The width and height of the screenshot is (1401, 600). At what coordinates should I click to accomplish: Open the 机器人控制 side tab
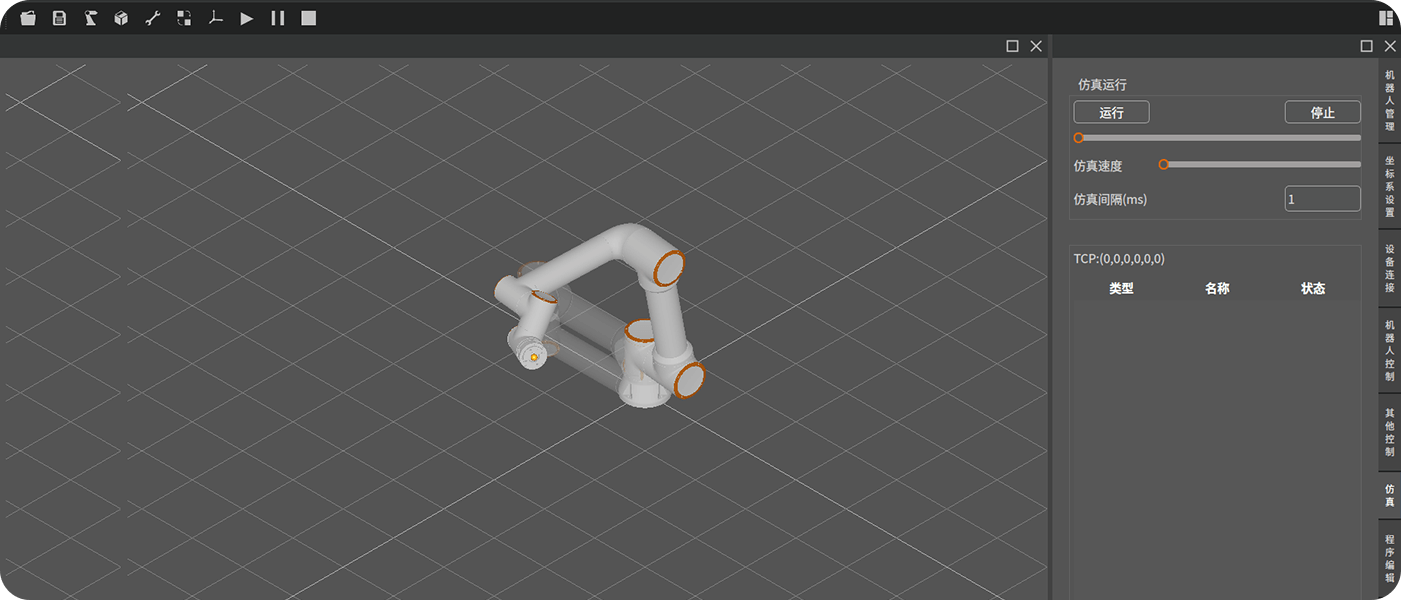[x=1389, y=350]
